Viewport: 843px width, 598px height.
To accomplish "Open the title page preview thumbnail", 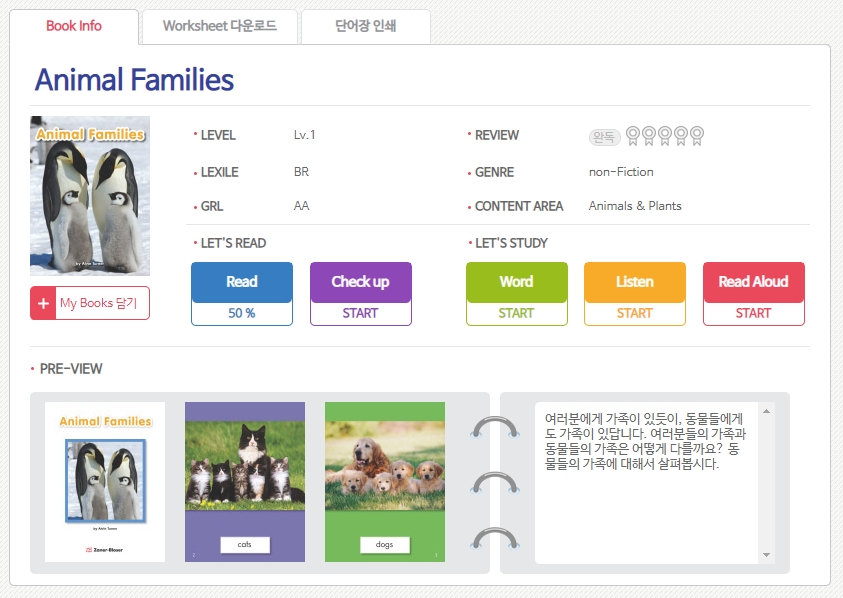I will (x=105, y=482).
